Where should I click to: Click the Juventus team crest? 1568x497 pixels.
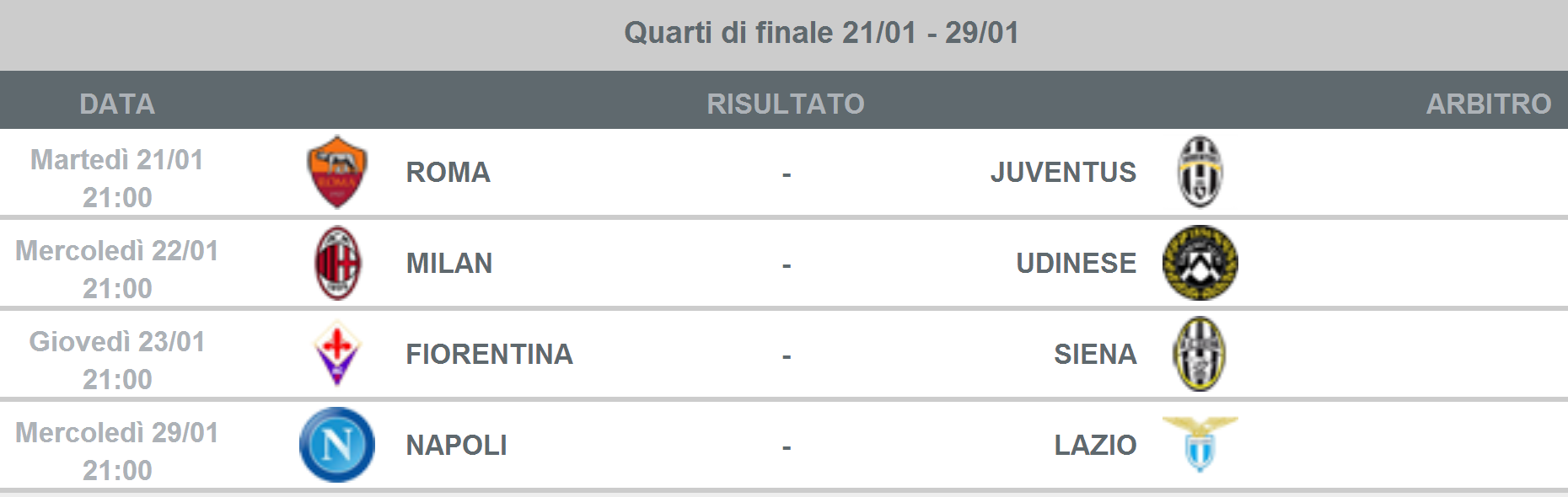coord(1200,172)
